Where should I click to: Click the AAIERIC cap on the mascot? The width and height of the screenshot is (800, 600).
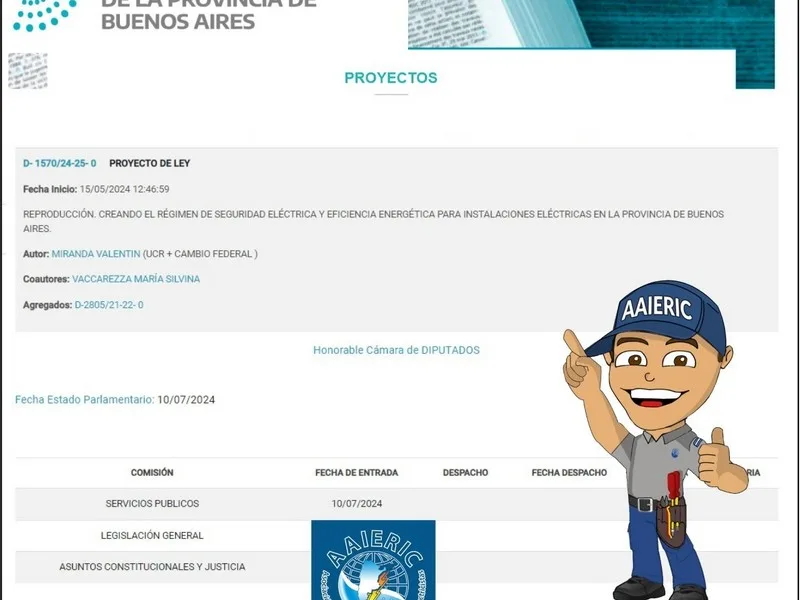658,316
